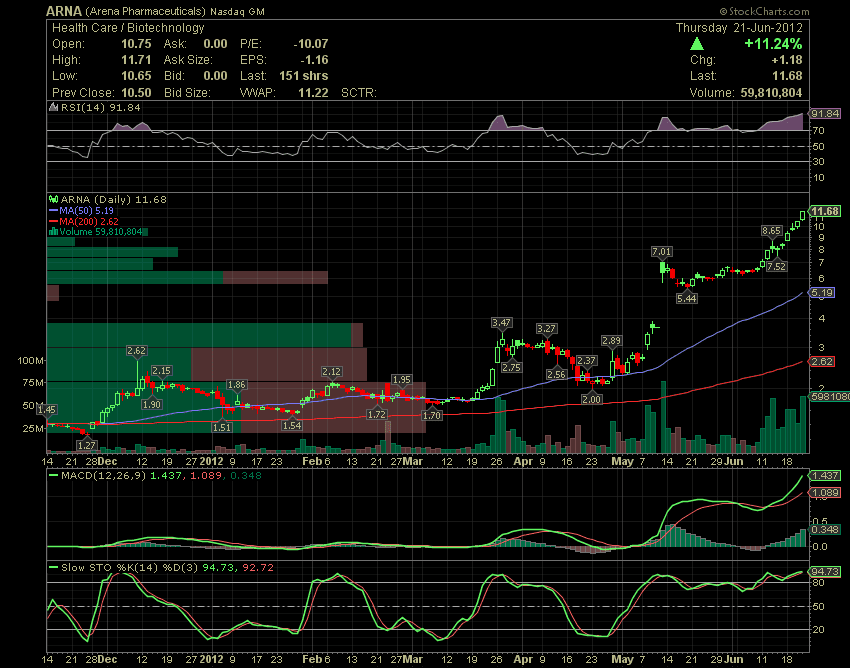Click the 1.70 price label

click(x=432, y=415)
